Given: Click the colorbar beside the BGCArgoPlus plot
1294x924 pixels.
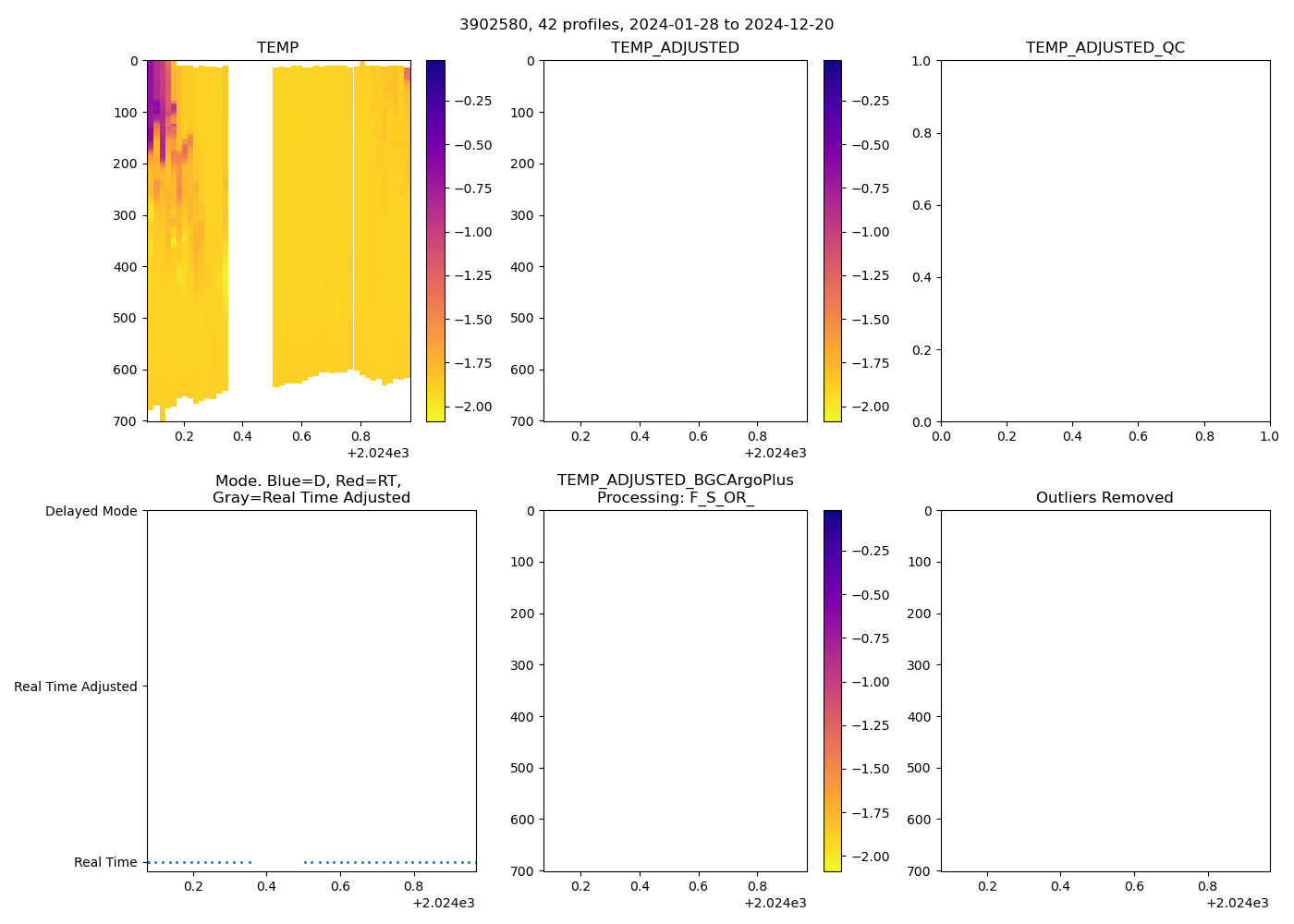Looking at the screenshot, I should click(832, 690).
